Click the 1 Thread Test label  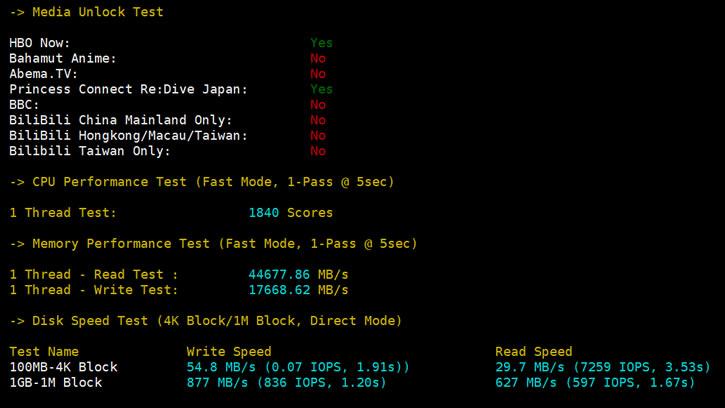63,213
